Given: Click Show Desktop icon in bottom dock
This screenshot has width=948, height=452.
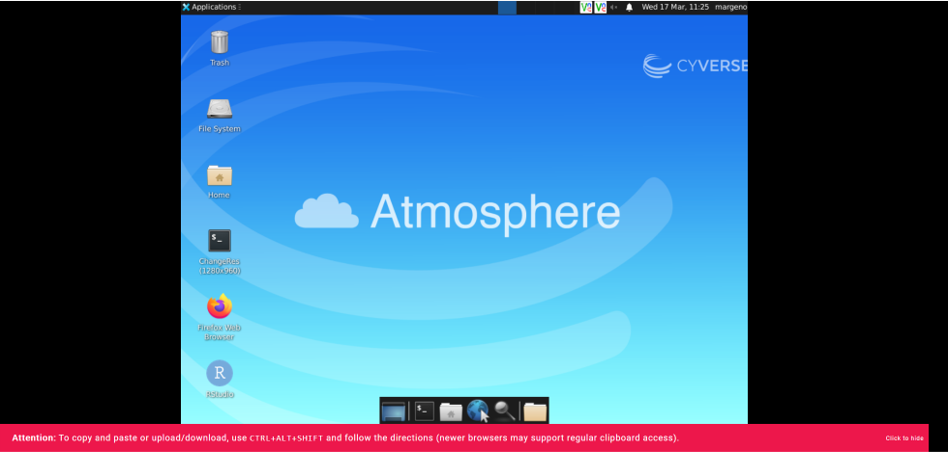Looking at the screenshot, I should (x=393, y=412).
